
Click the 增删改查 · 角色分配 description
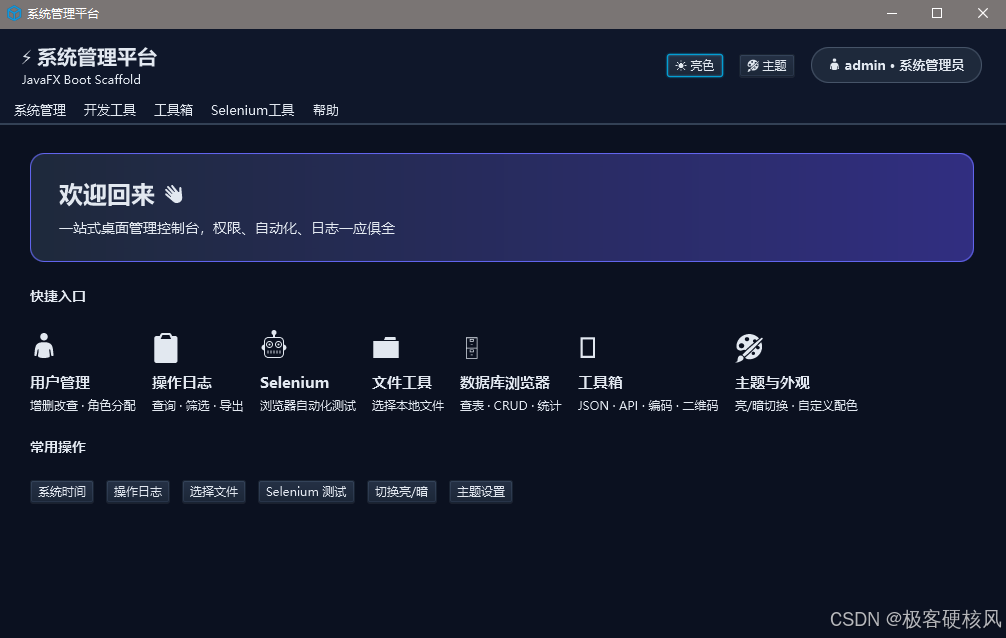[x=83, y=406]
